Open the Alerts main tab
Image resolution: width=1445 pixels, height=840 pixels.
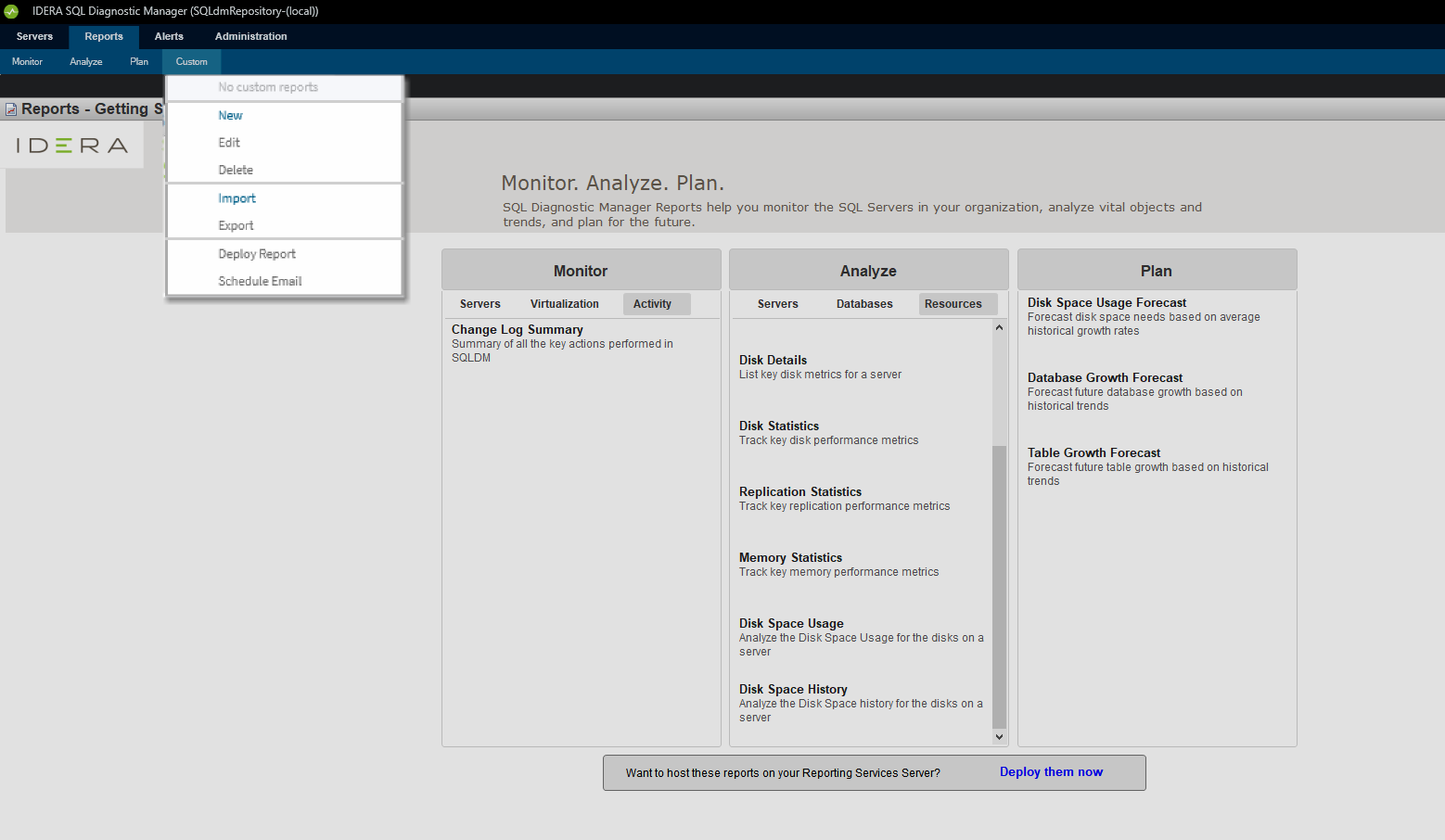(169, 36)
